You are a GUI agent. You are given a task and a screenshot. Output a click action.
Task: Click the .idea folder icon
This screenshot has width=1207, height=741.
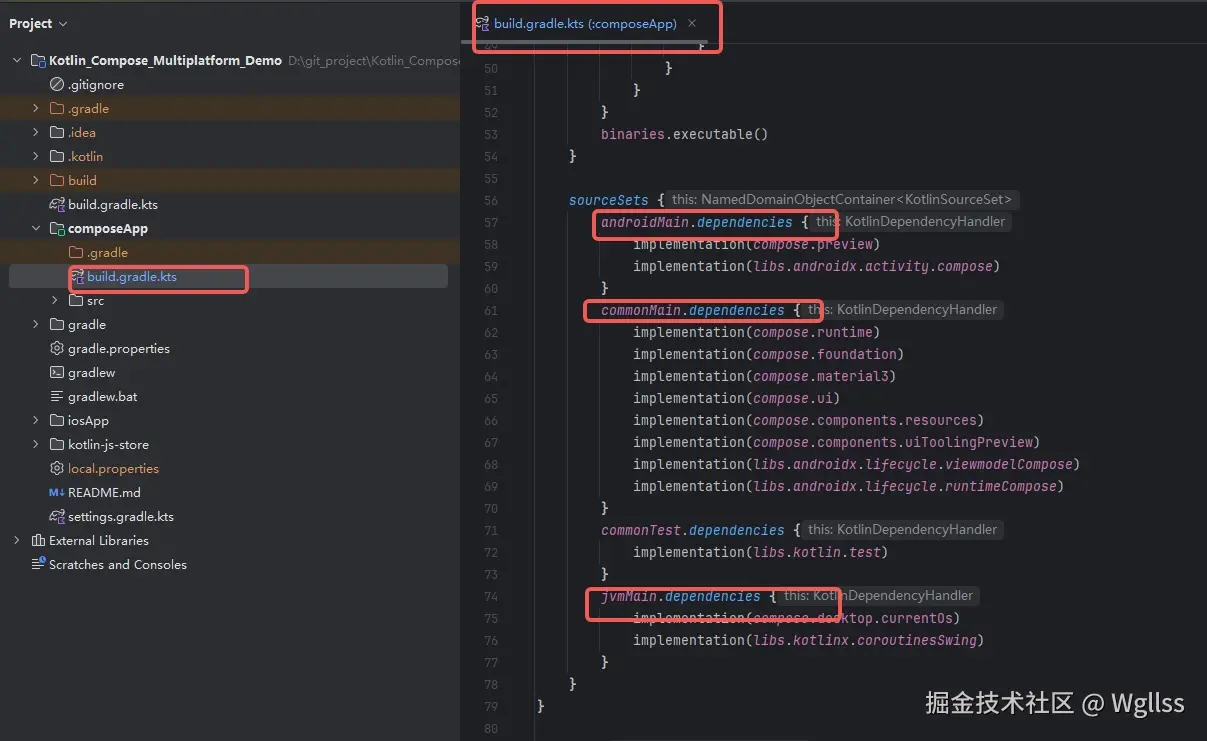click(57, 132)
